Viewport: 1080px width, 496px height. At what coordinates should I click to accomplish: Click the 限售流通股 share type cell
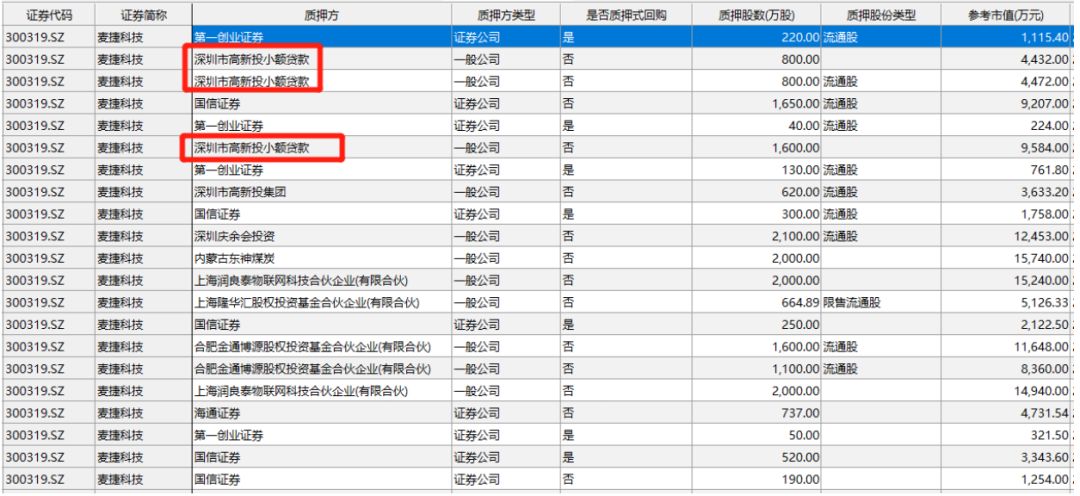coord(852,302)
